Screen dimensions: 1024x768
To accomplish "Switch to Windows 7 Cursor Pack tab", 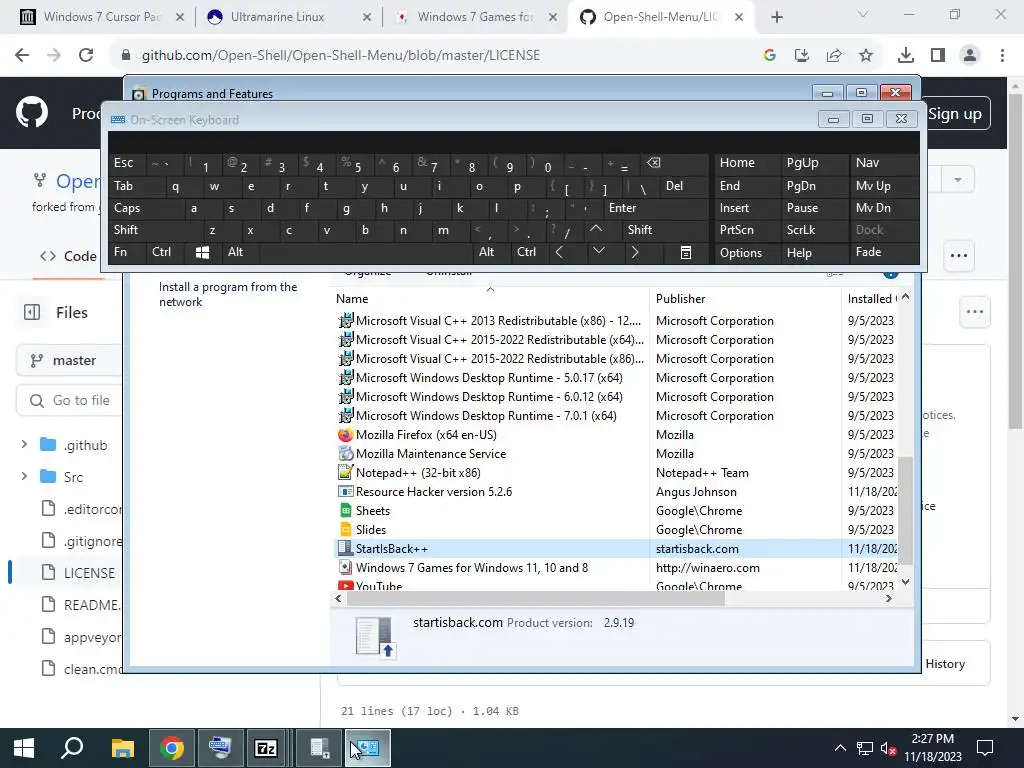I will coord(102,17).
